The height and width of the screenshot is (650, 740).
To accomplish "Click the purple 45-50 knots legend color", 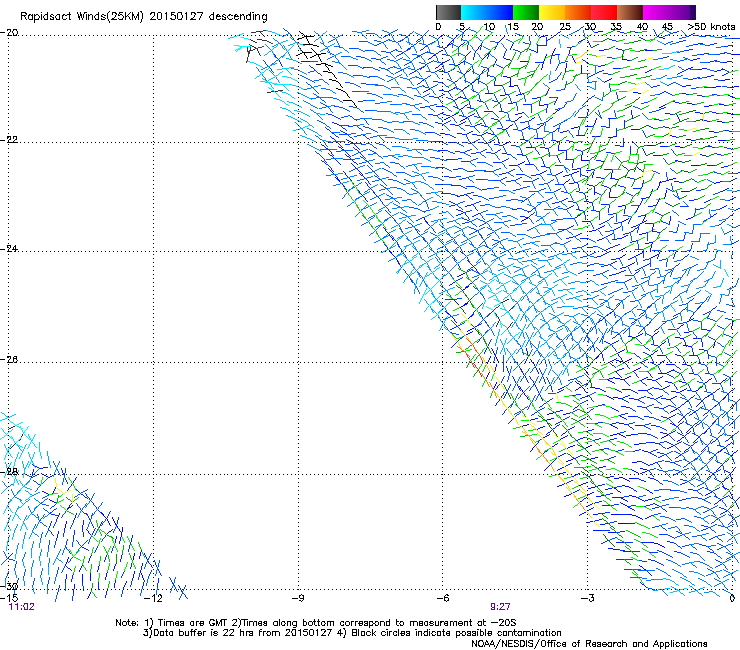I will click(682, 12).
